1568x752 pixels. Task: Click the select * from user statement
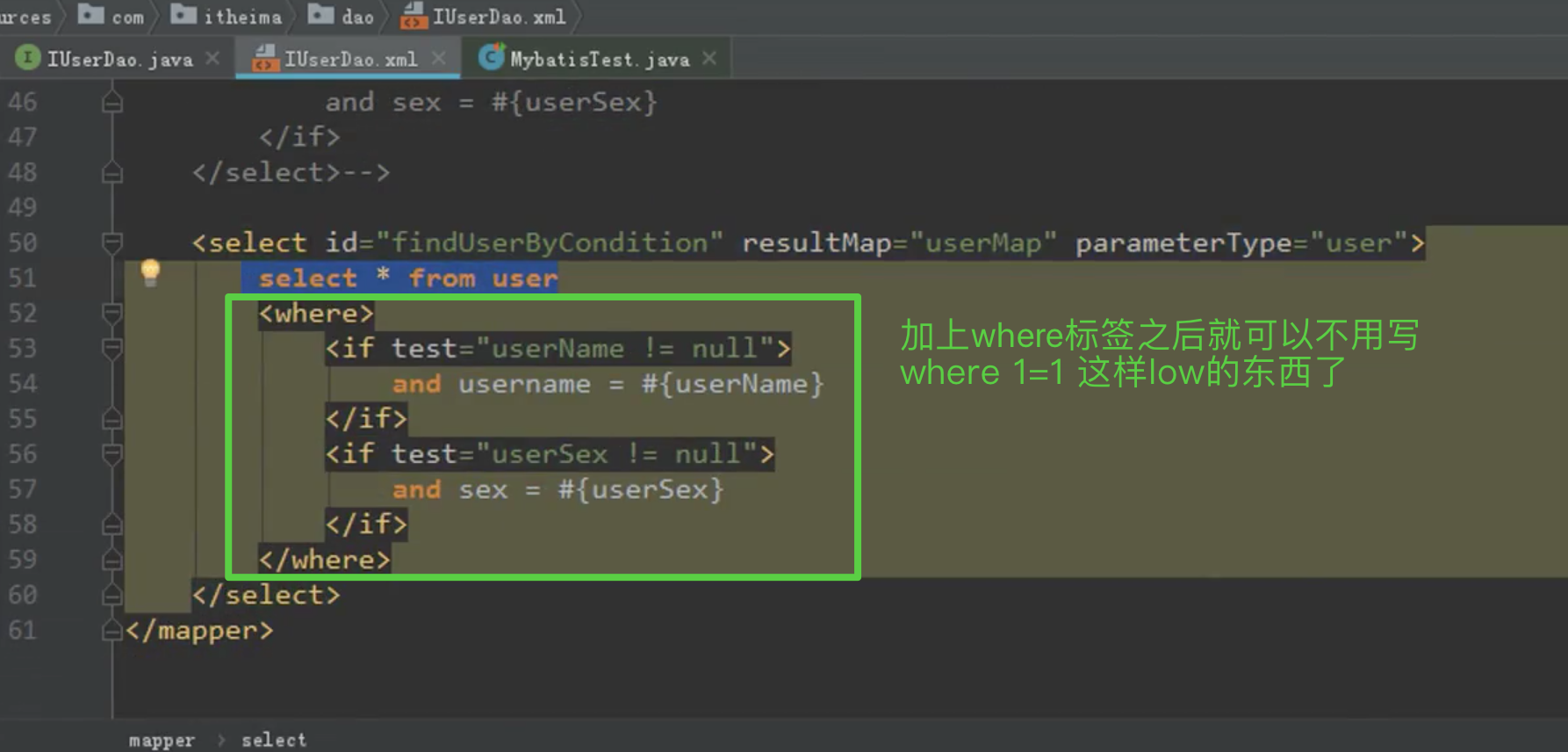(x=408, y=278)
